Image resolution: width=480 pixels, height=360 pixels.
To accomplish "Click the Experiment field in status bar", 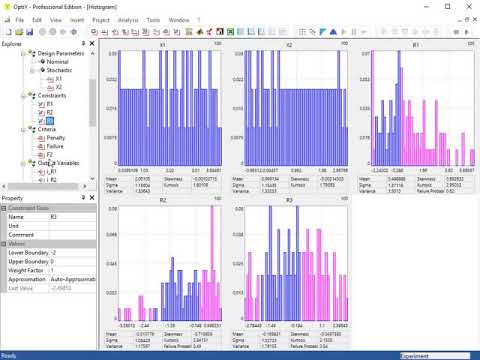I will point(435,356).
